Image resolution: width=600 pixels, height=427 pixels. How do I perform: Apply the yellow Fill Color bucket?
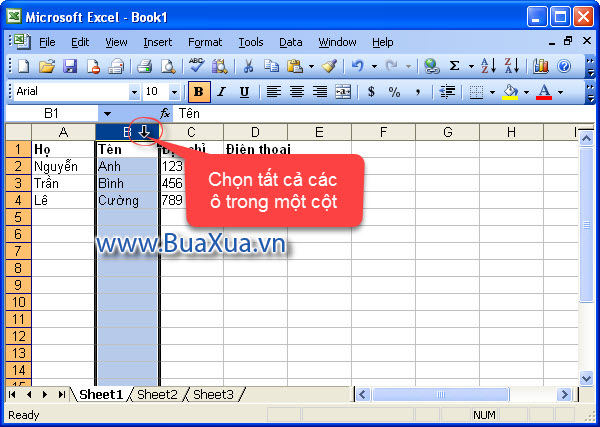click(510, 92)
